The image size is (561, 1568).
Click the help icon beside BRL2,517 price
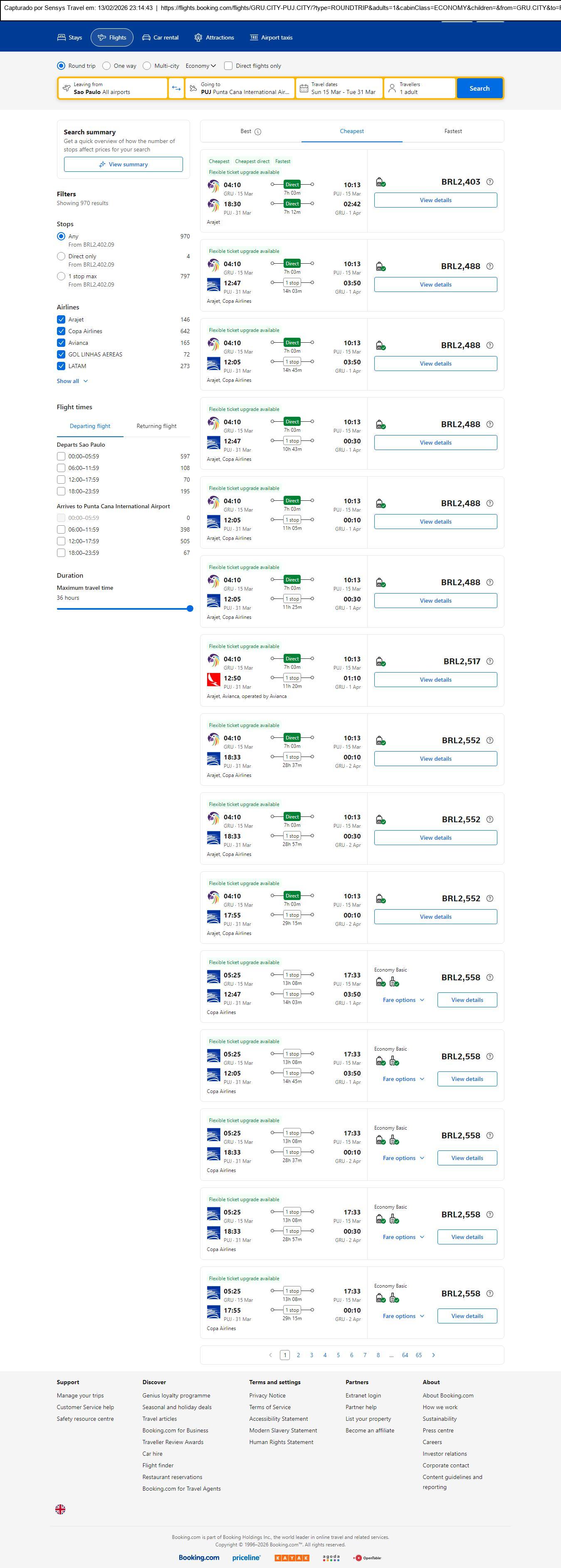point(490,662)
